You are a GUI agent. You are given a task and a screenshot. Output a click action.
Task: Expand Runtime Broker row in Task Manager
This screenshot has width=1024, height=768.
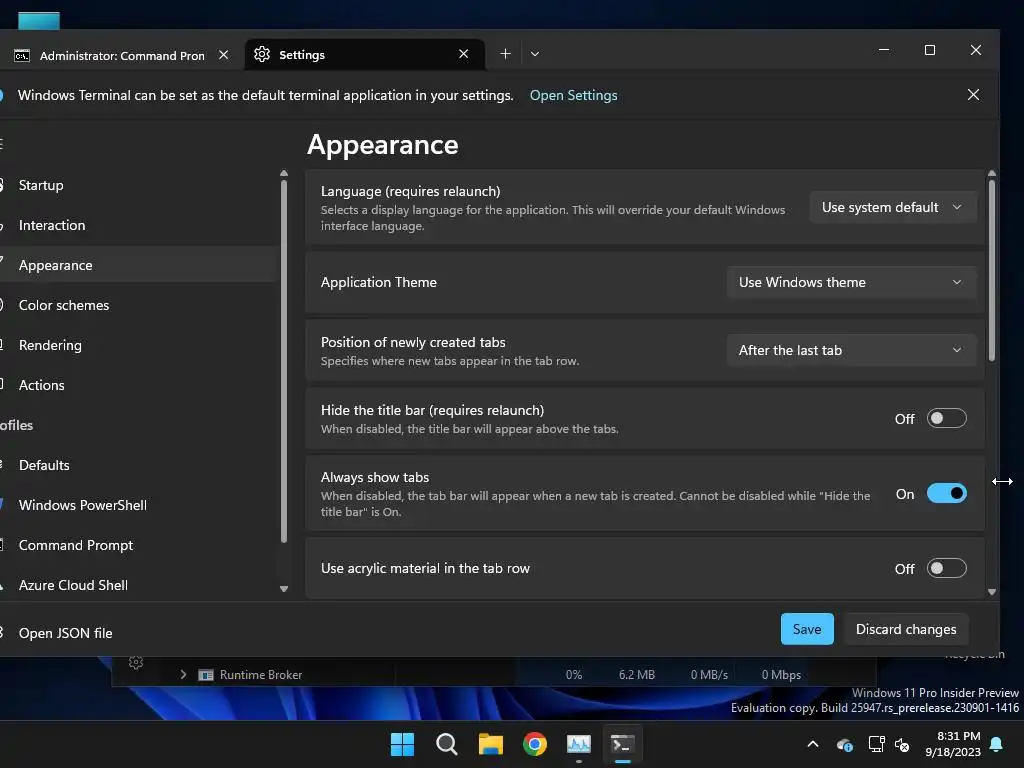pyautogui.click(x=184, y=675)
